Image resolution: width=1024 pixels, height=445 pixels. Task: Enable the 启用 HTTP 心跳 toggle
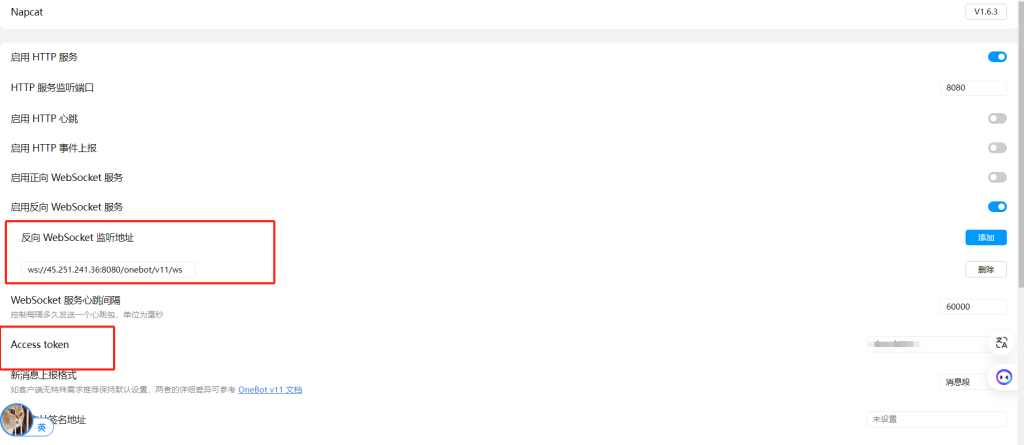tap(997, 118)
